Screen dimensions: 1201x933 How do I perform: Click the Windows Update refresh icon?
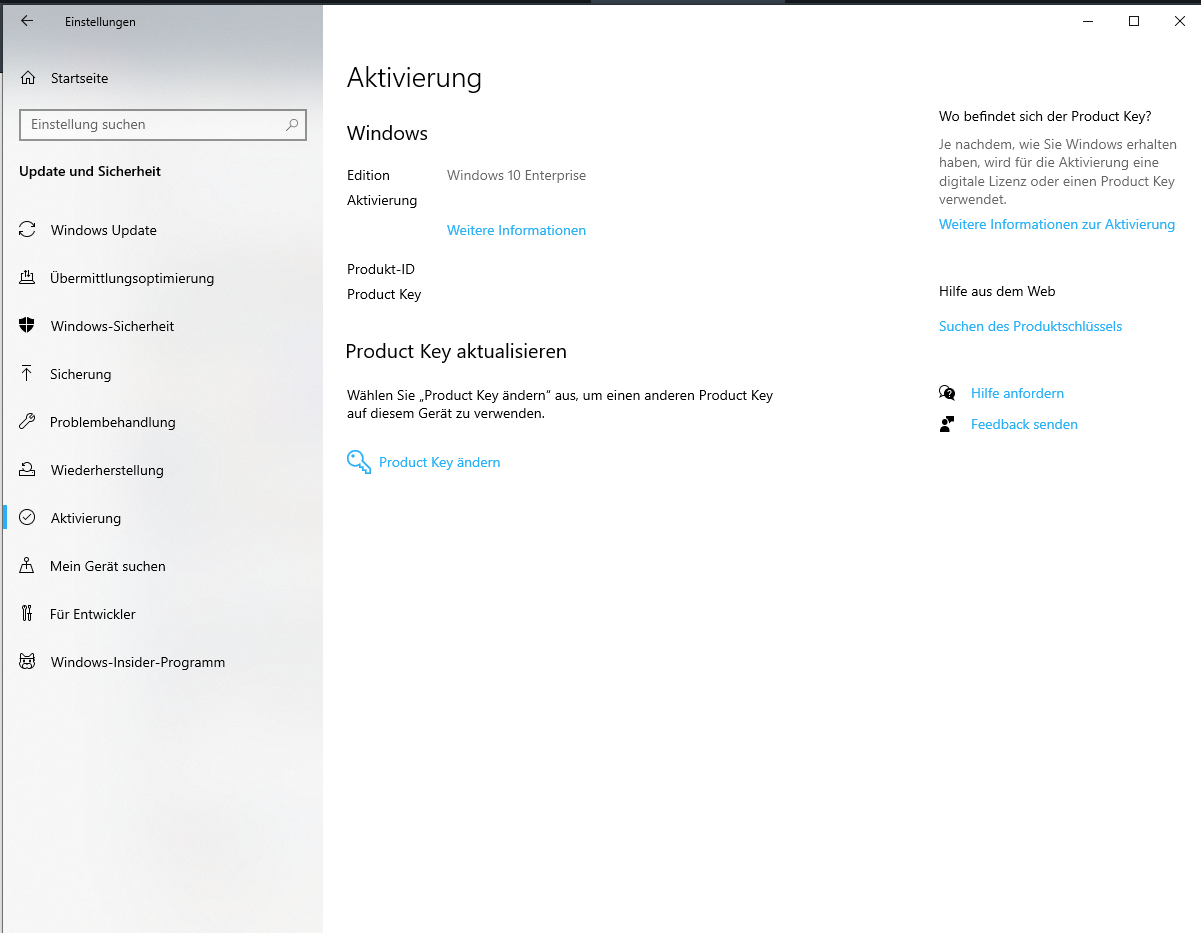point(28,230)
